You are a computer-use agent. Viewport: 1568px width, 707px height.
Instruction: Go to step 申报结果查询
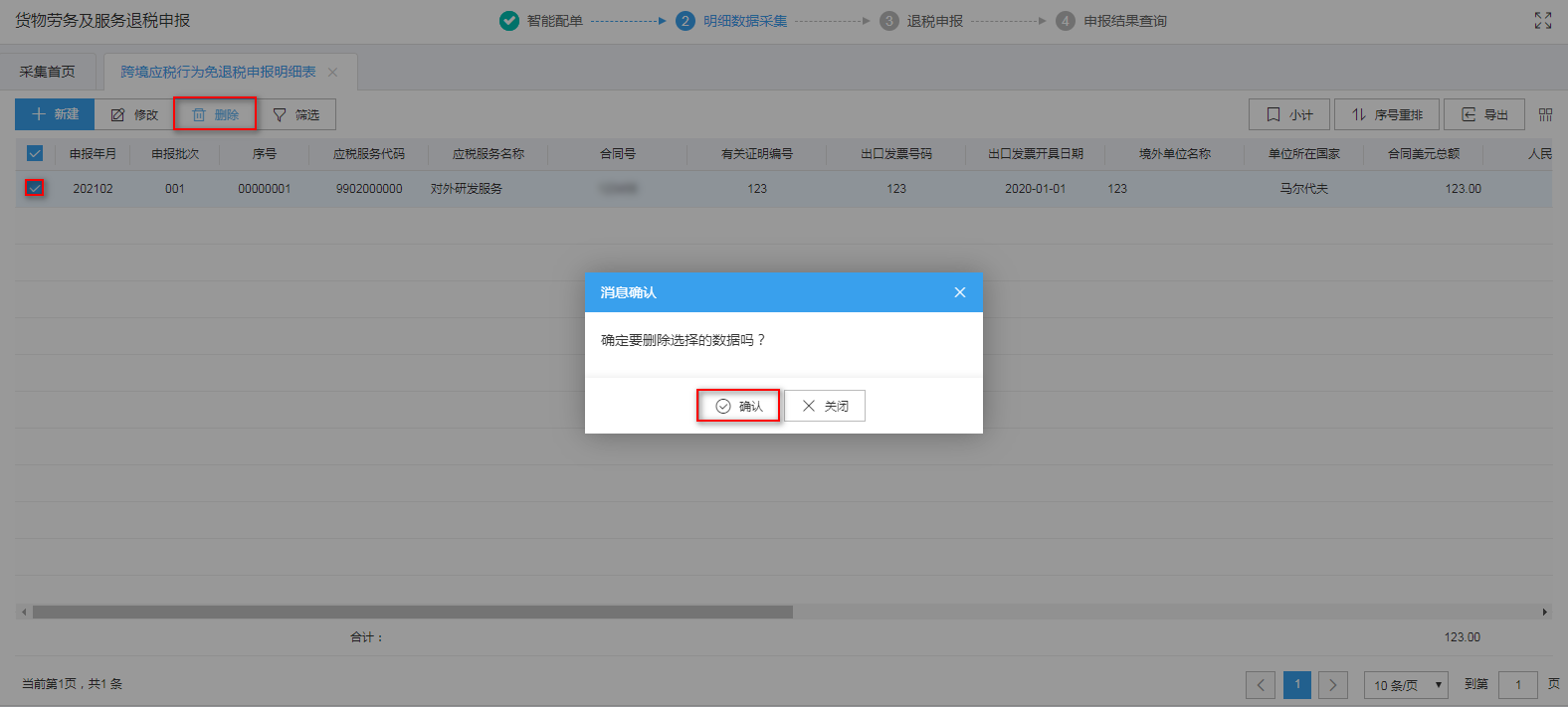click(1111, 21)
